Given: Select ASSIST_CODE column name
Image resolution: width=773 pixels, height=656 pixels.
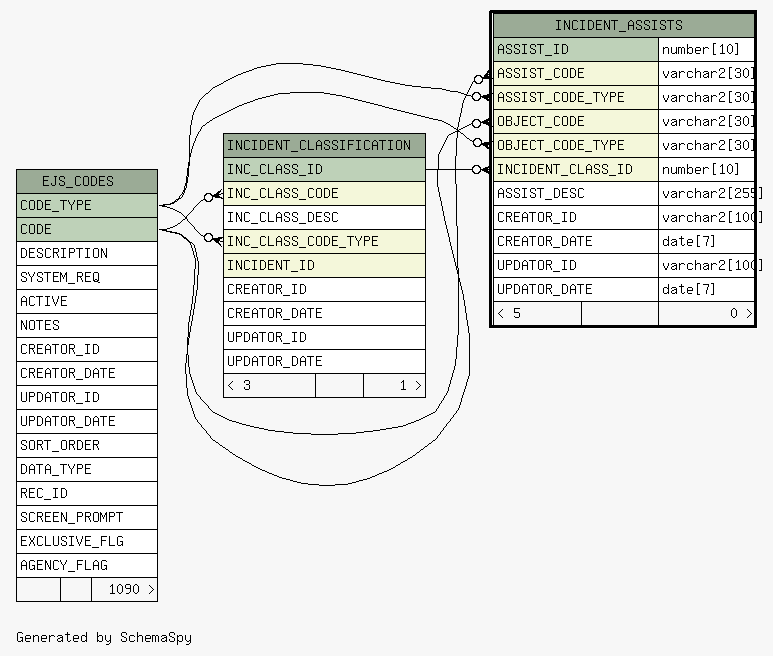Looking at the screenshot, I should (576, 73).
